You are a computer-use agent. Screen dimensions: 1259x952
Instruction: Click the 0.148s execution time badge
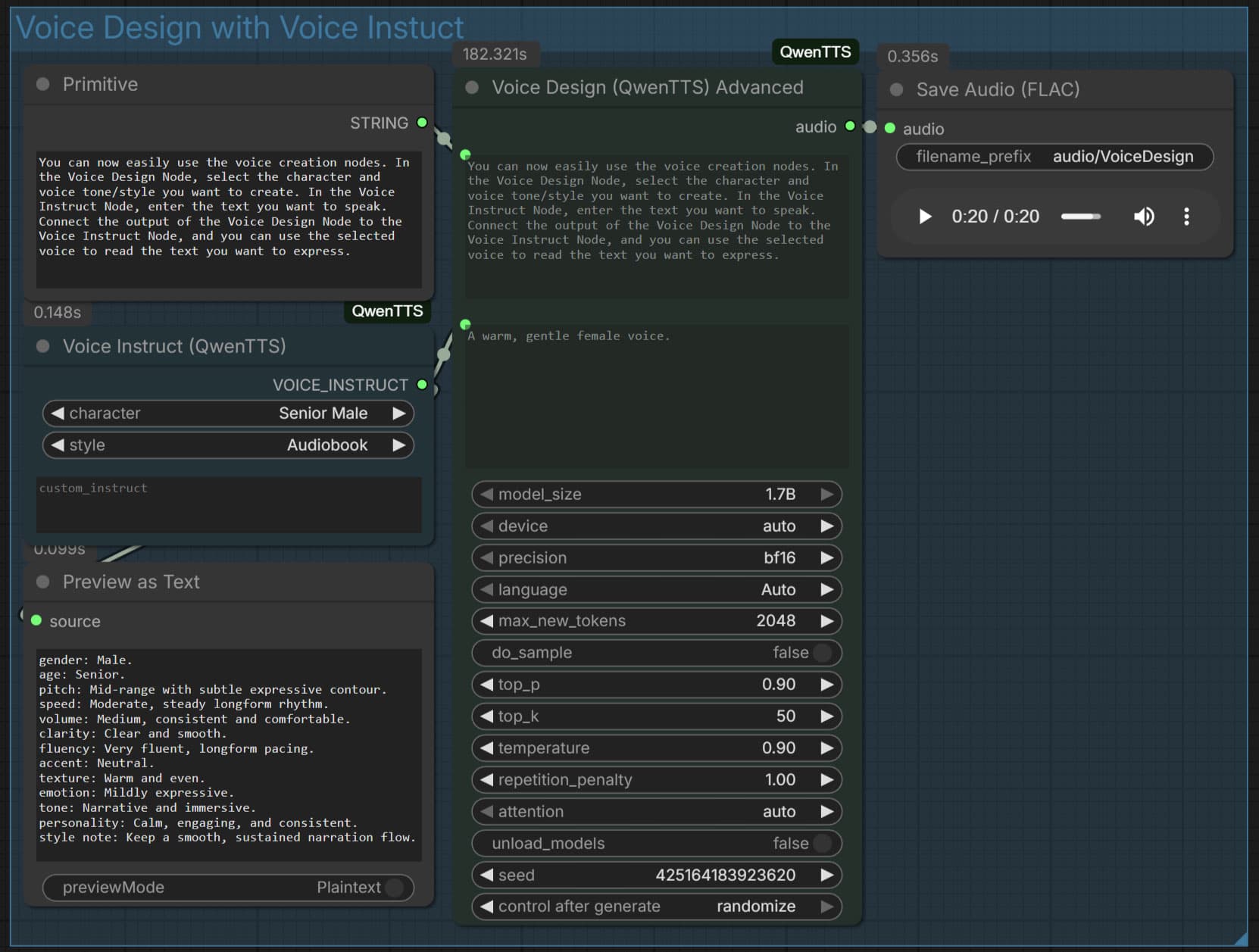(x=58, y=312)
